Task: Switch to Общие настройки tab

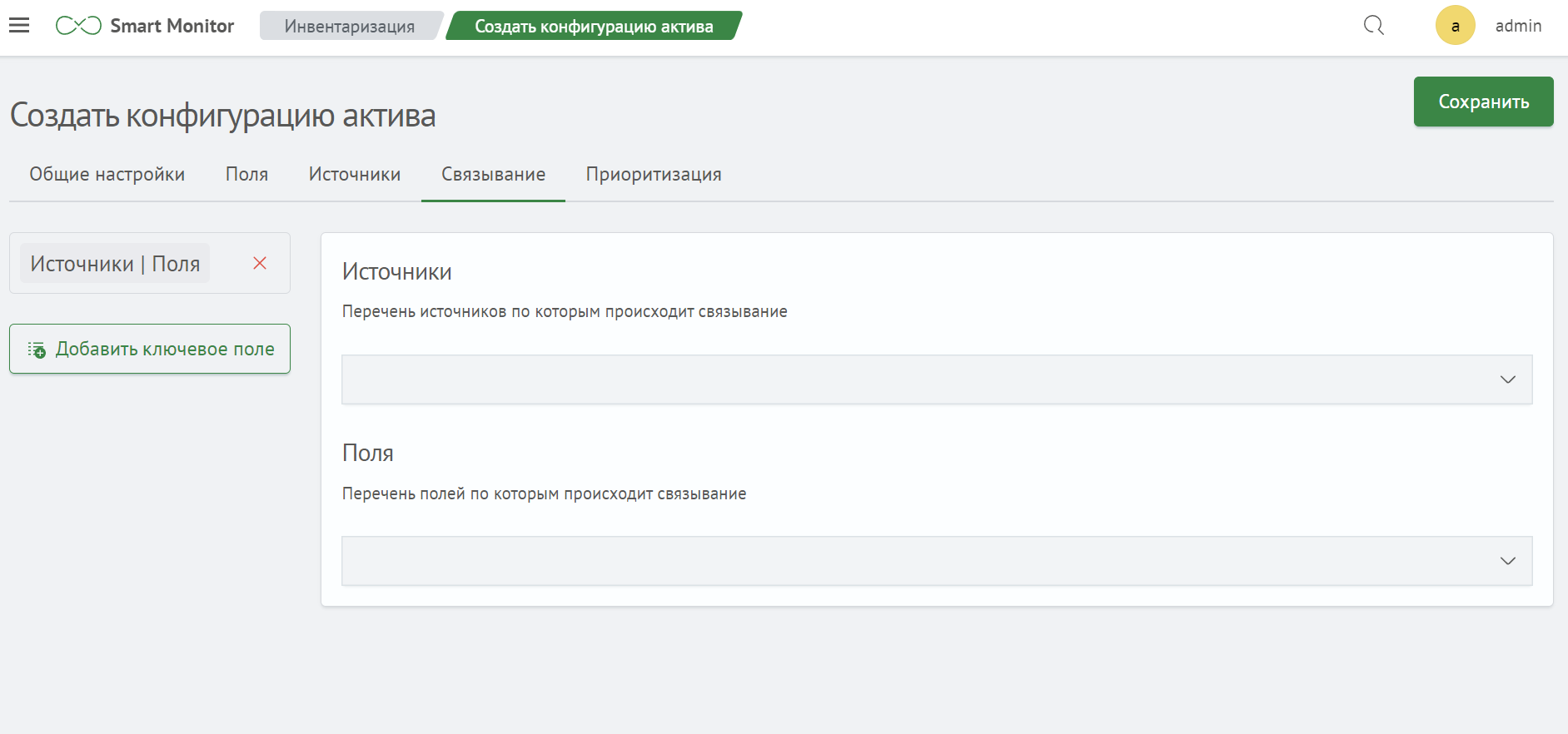Action: click(x=107, y=174)
